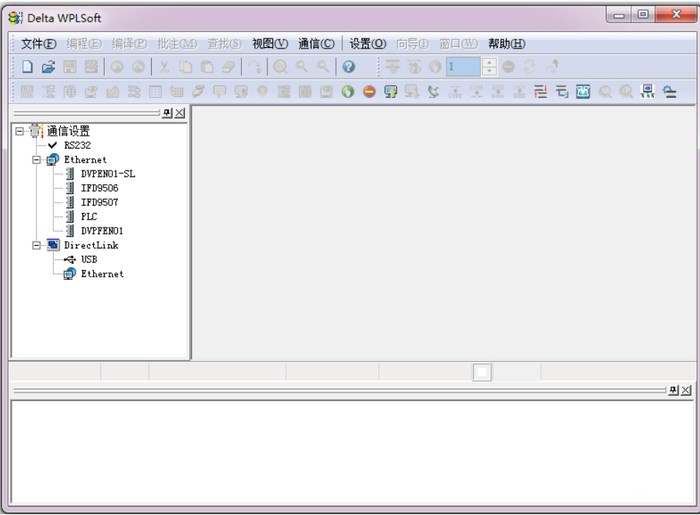This screenshot has height=515, width=700.
Task: Click the step number input field showing 1
Action: [463, 67]
